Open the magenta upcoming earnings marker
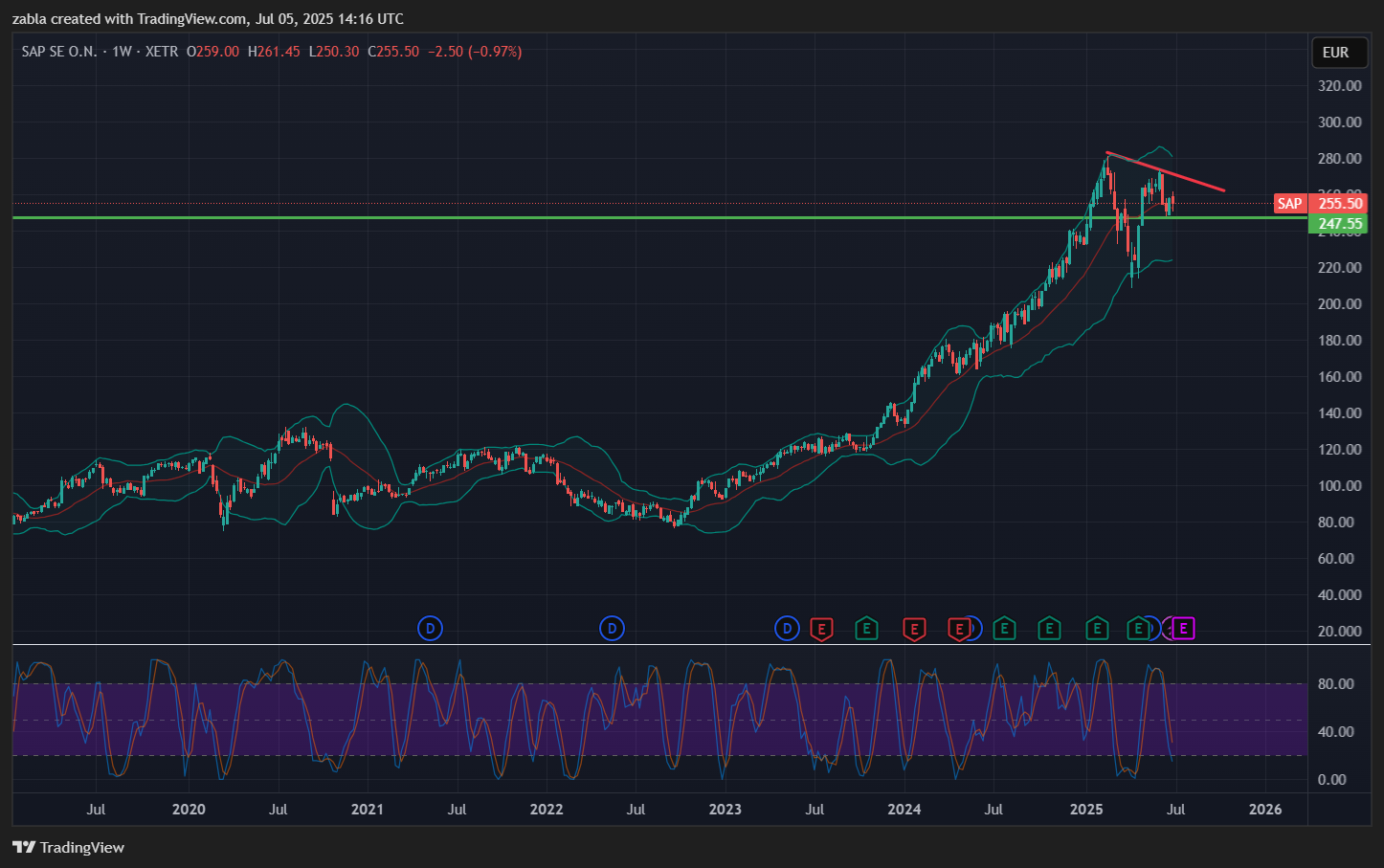The image size is (1384, 868). coord(1184,629)
